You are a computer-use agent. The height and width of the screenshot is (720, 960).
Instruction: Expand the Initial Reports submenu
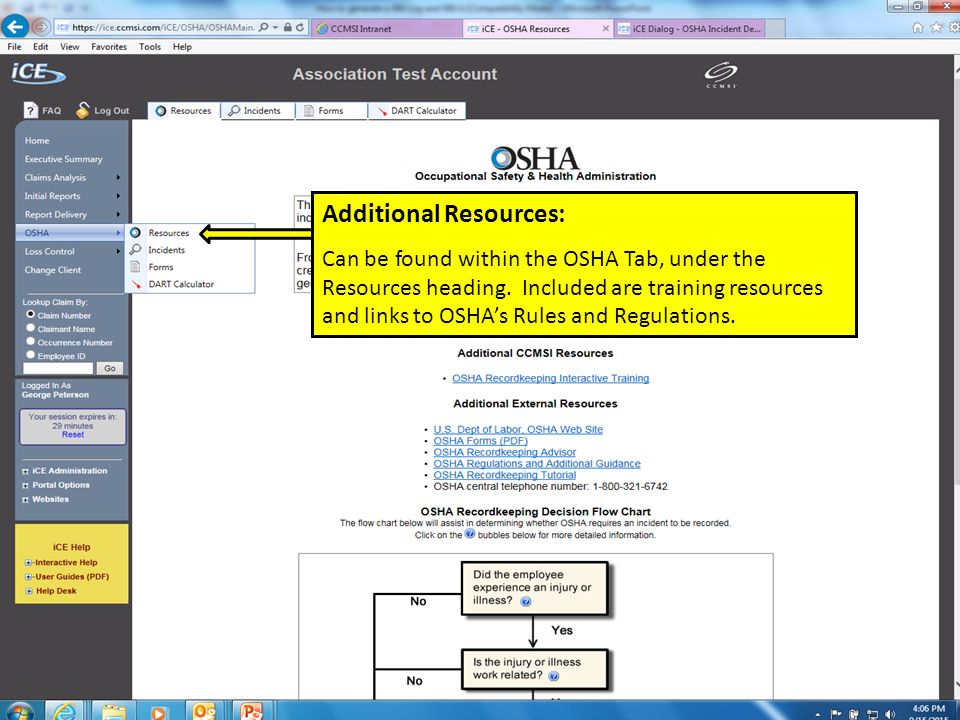[x=118, y=196]
